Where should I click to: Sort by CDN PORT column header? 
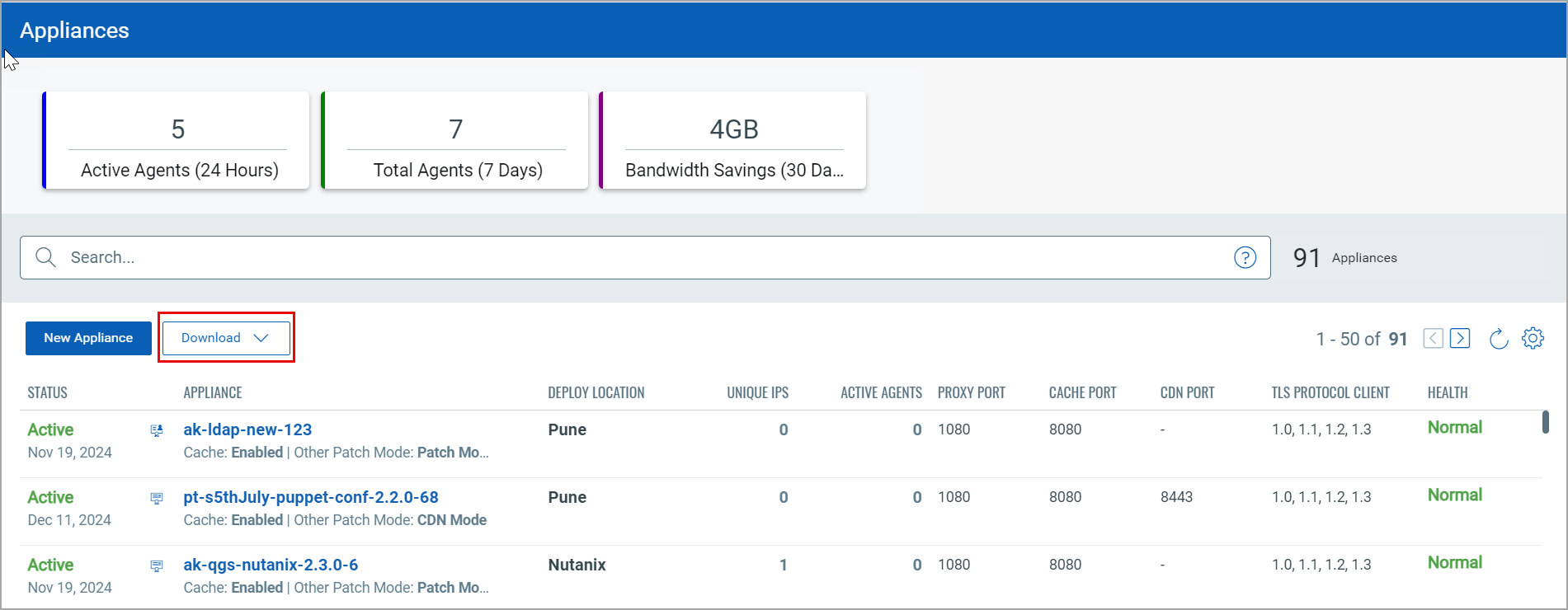(x=1188, y=392)
